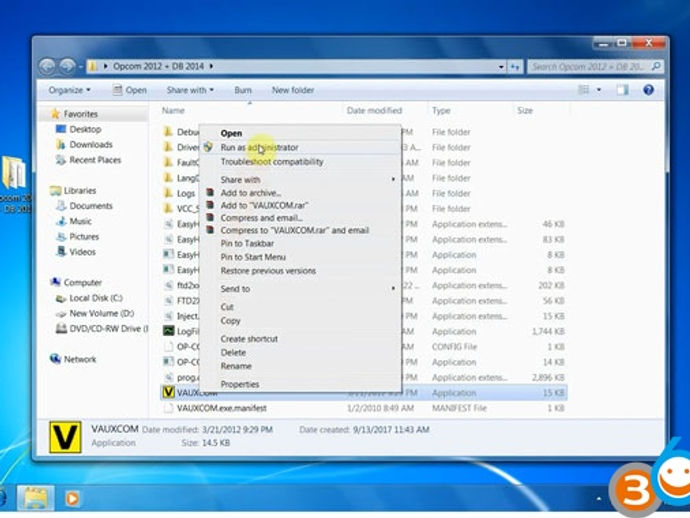The height and width of the screenshot is (518, 690).
Task: Sort by the Size column header
Action: [x=525, y=110]
